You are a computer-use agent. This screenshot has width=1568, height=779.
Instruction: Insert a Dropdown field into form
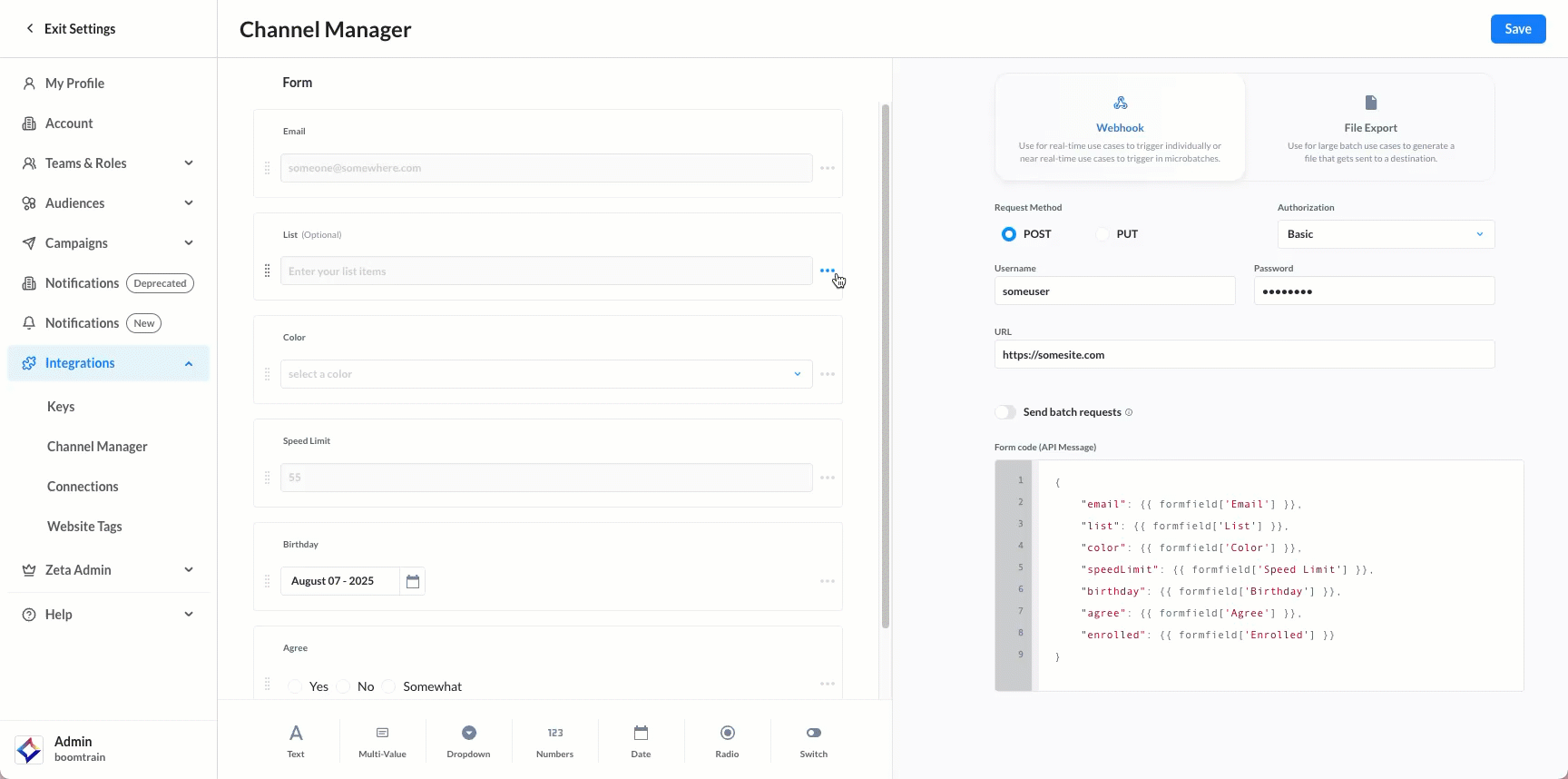[x=468, y=741]
